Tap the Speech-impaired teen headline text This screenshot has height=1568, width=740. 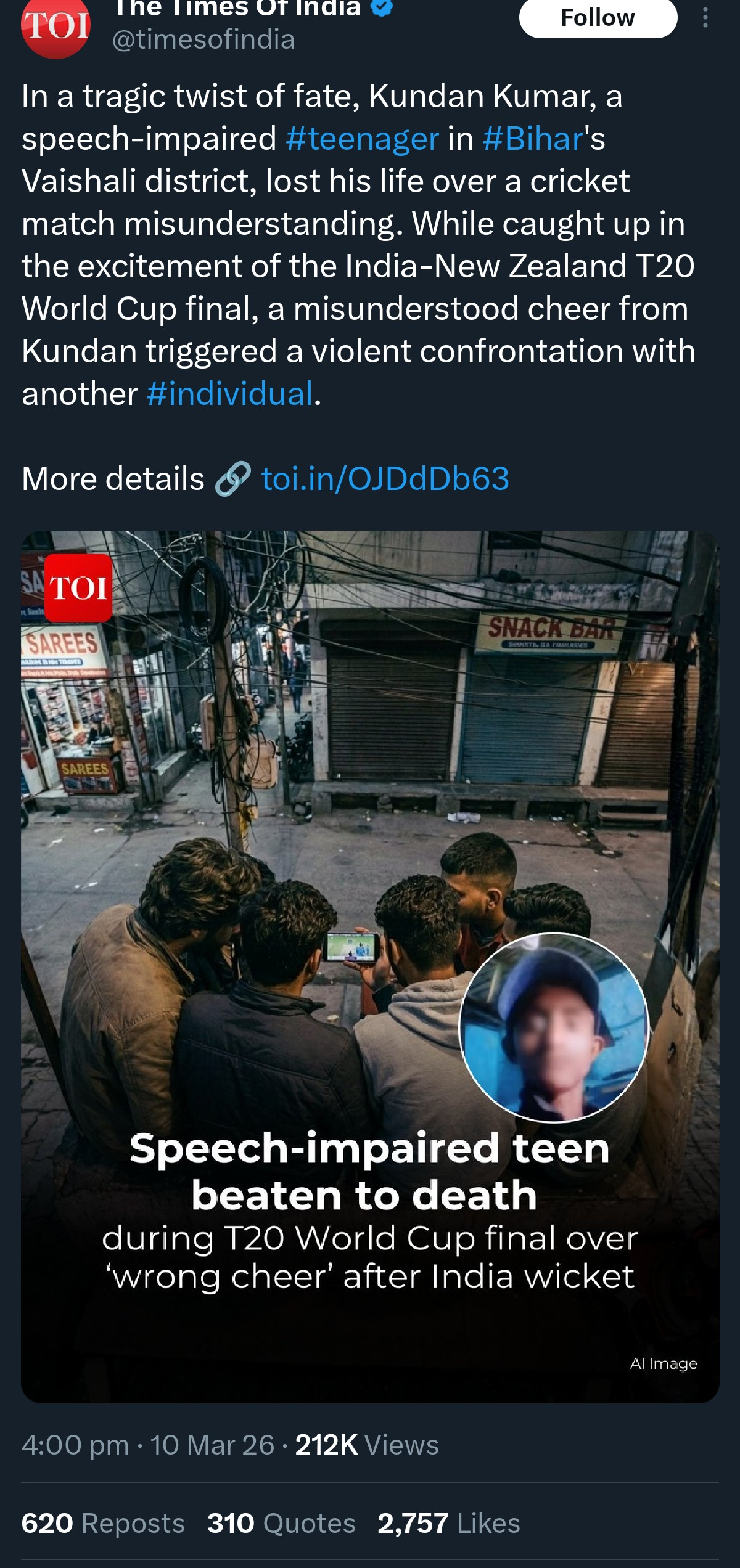tap(369, 1171)
